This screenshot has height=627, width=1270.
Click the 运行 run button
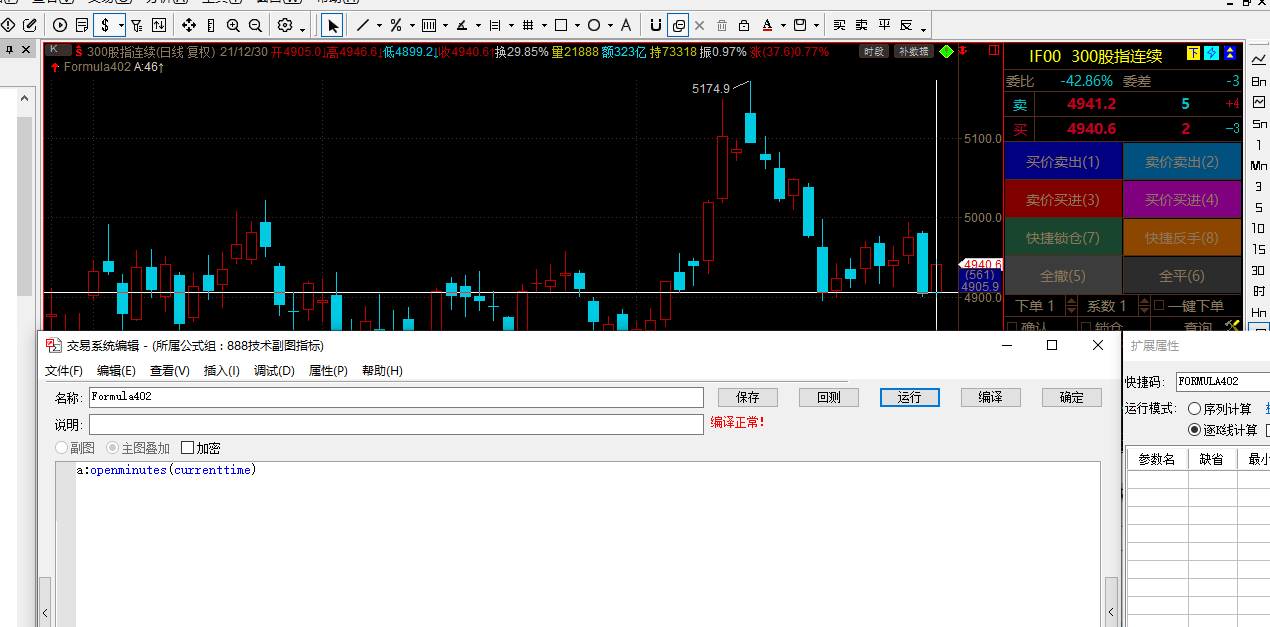pyautogui.click(x=910, y=397)
